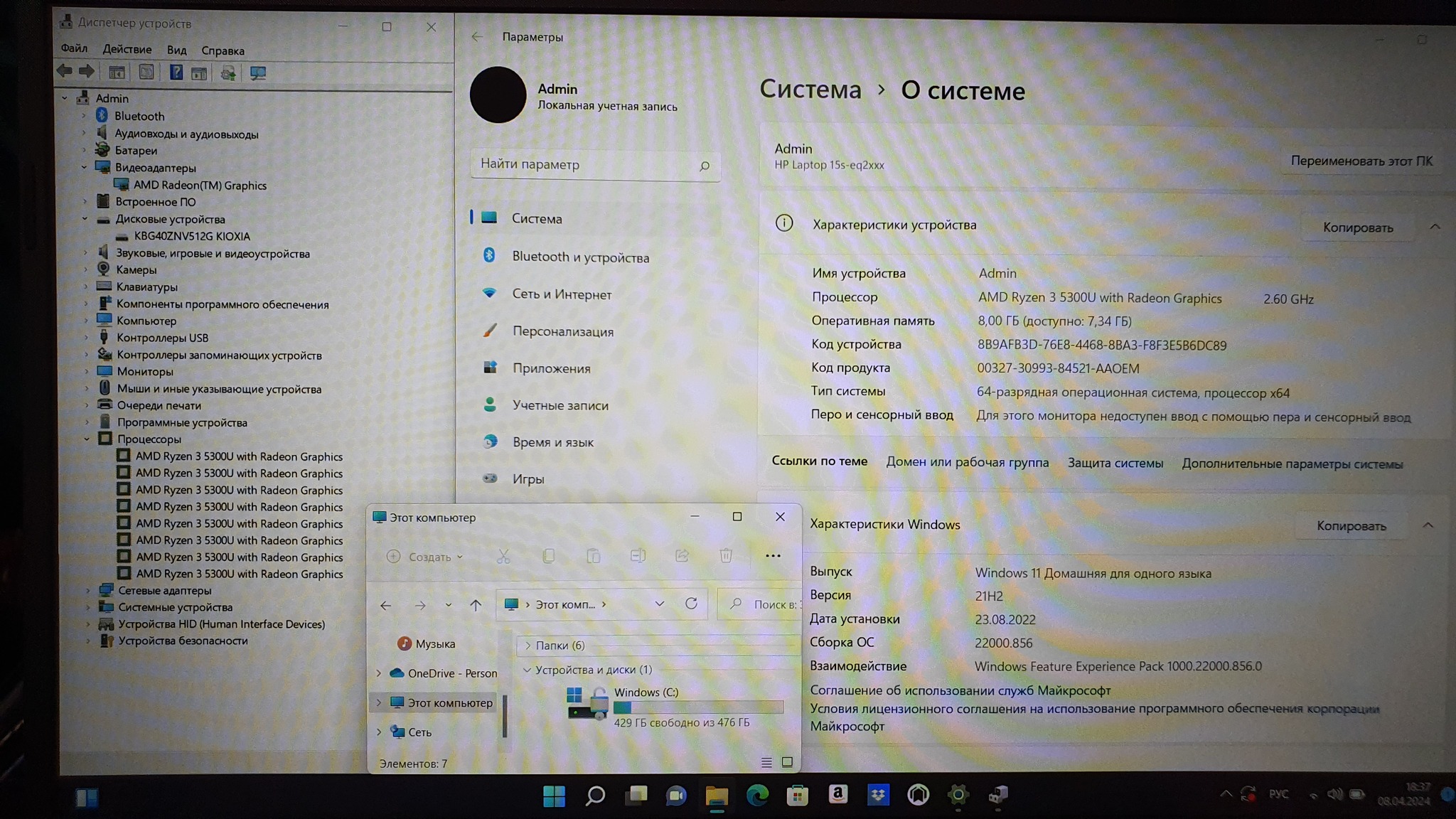The height and width of the screenshot is (819, 1456).
Task: Expand the Сетевые адаптеры tree node
Action: (88, 590)
